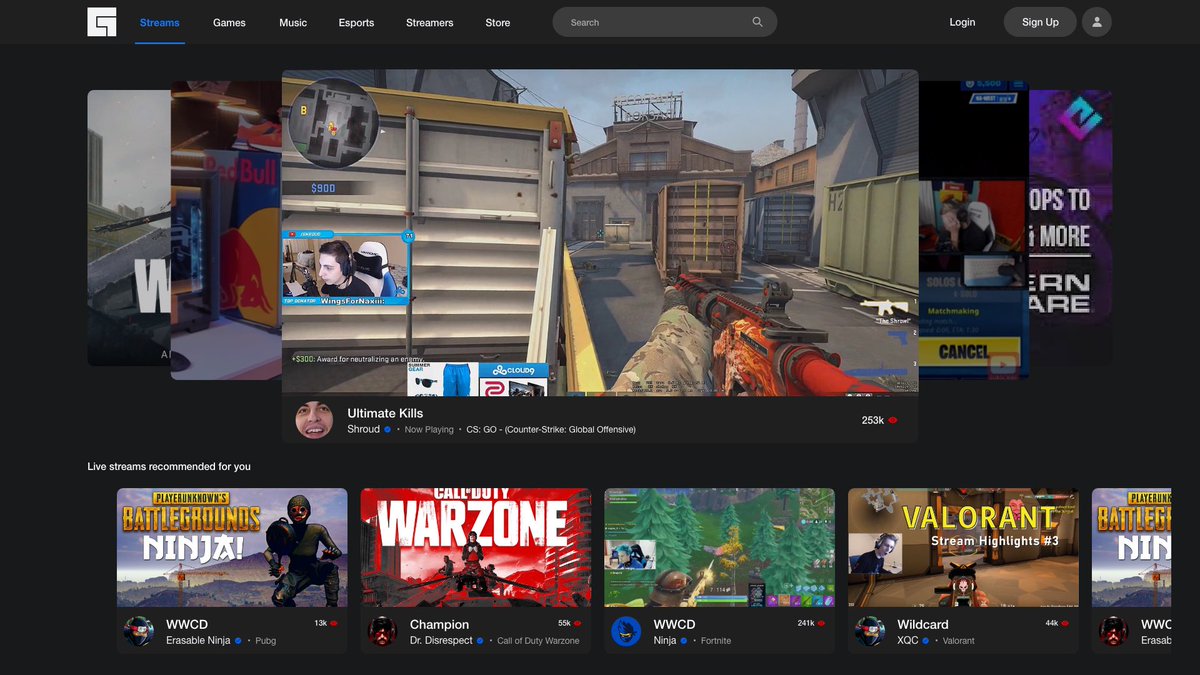This screenshot has width=1200, height=675.
Task: Click Shroud's round avatar
Action: (314, 420)
